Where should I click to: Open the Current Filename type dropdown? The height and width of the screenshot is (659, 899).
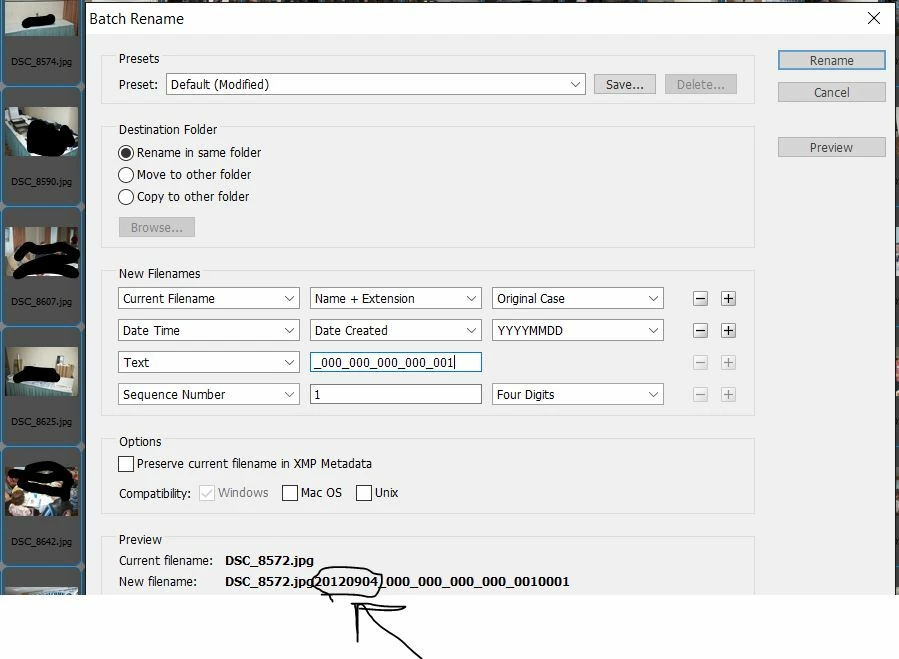tap(209, 298)
